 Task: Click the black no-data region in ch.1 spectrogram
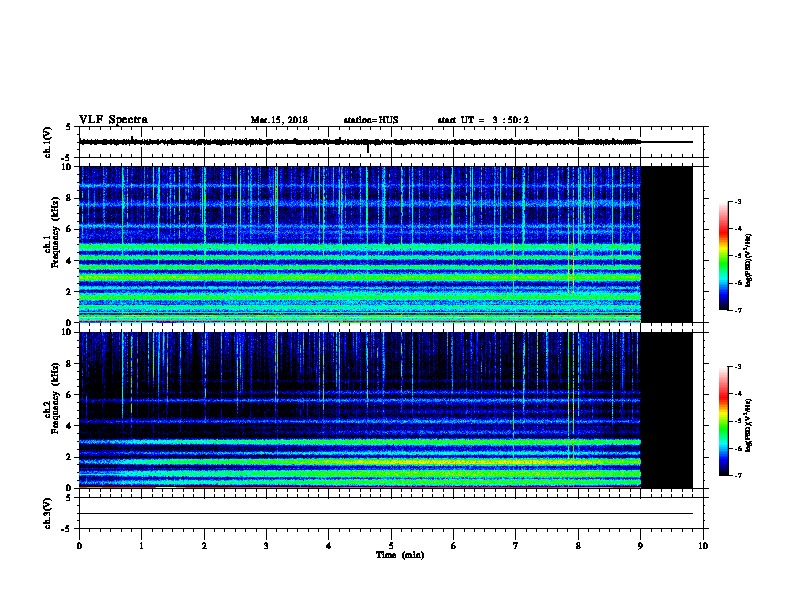coord(667,244)
